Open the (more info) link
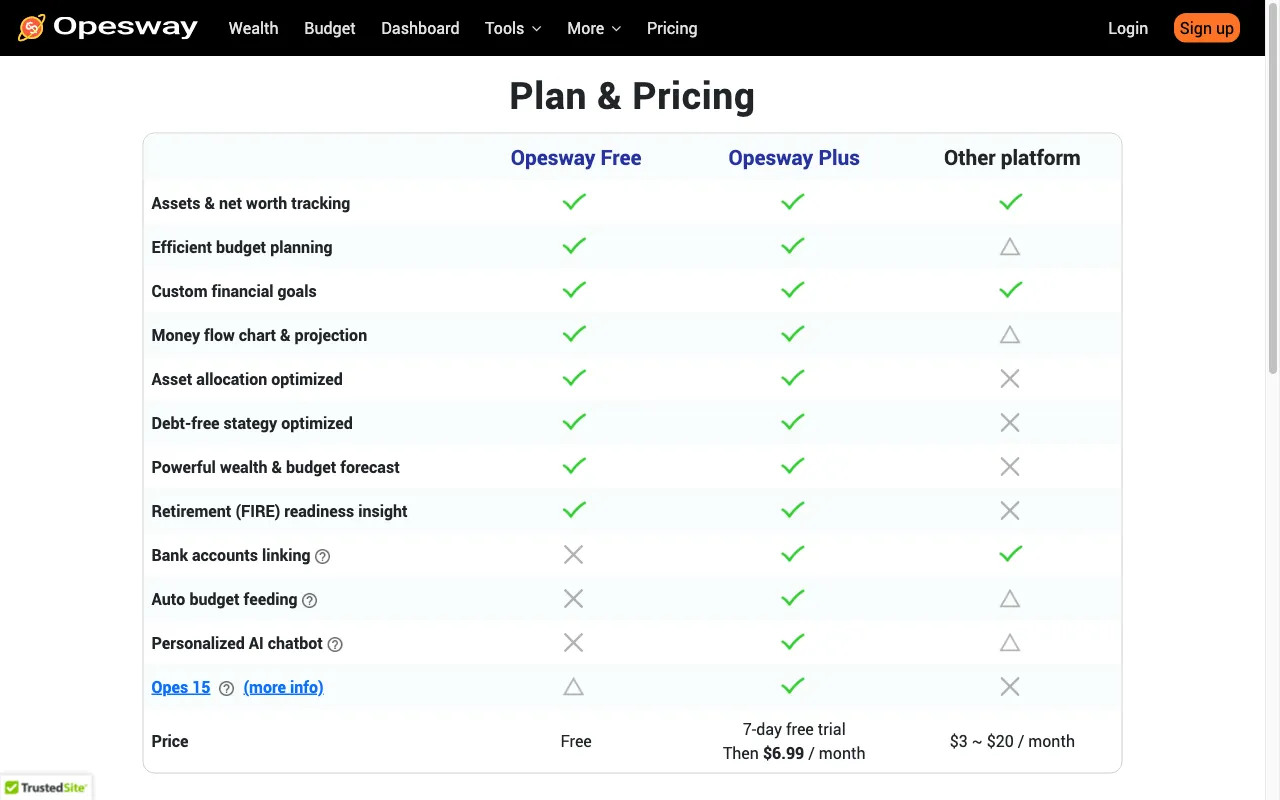The width and height of the screenshot is (1280, 800). (283, 687)
